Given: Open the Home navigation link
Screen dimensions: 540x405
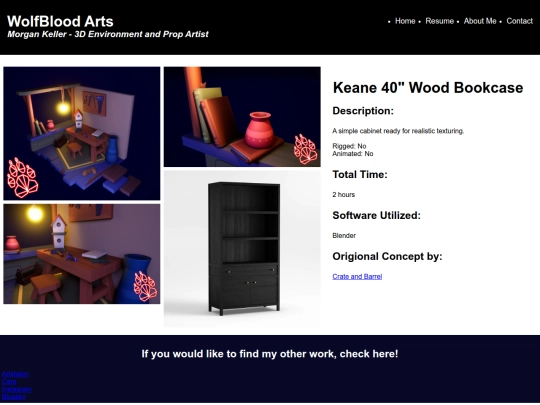Looking at the screenshot, I should 405,21.
